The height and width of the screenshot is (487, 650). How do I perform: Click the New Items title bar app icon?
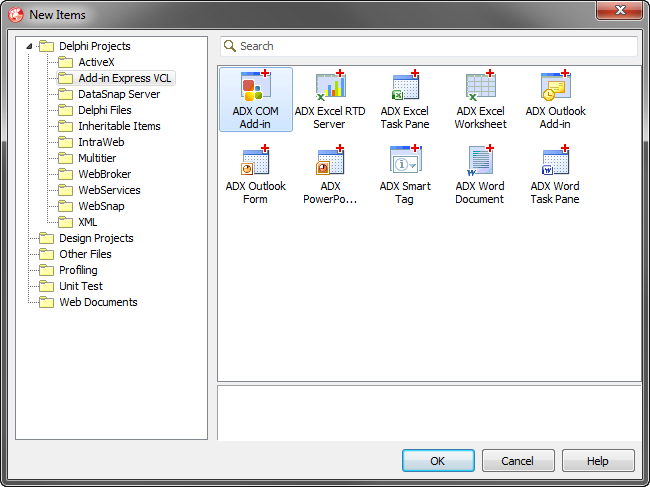coord(16,15)
